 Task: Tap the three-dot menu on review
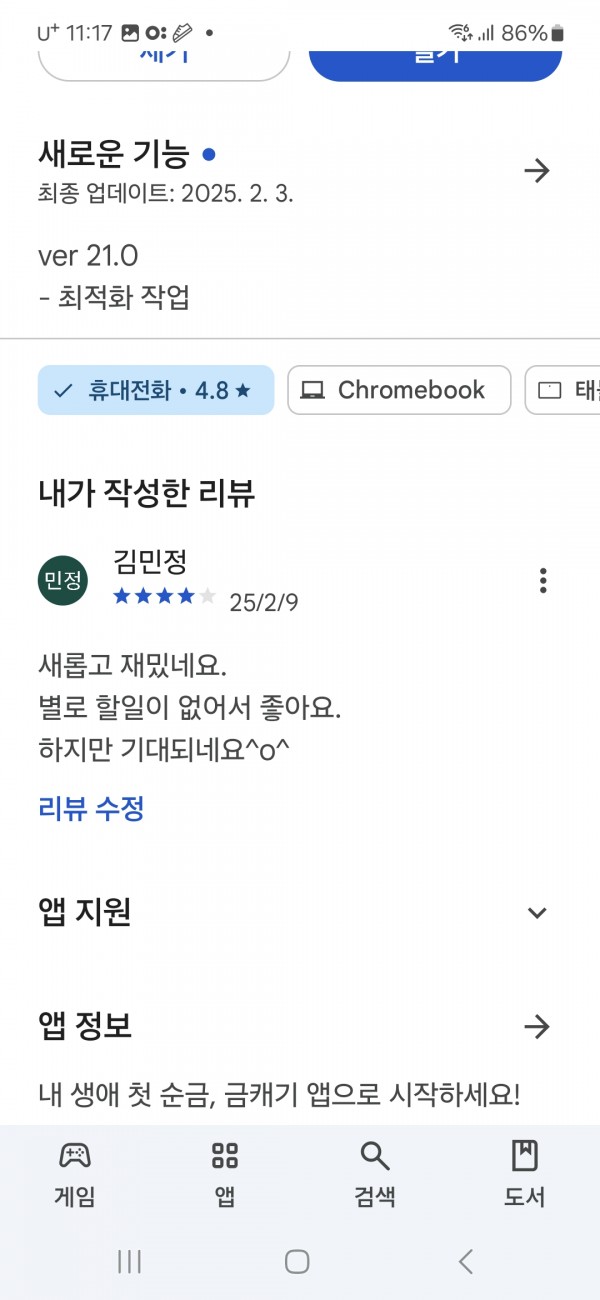coord(543,580)
